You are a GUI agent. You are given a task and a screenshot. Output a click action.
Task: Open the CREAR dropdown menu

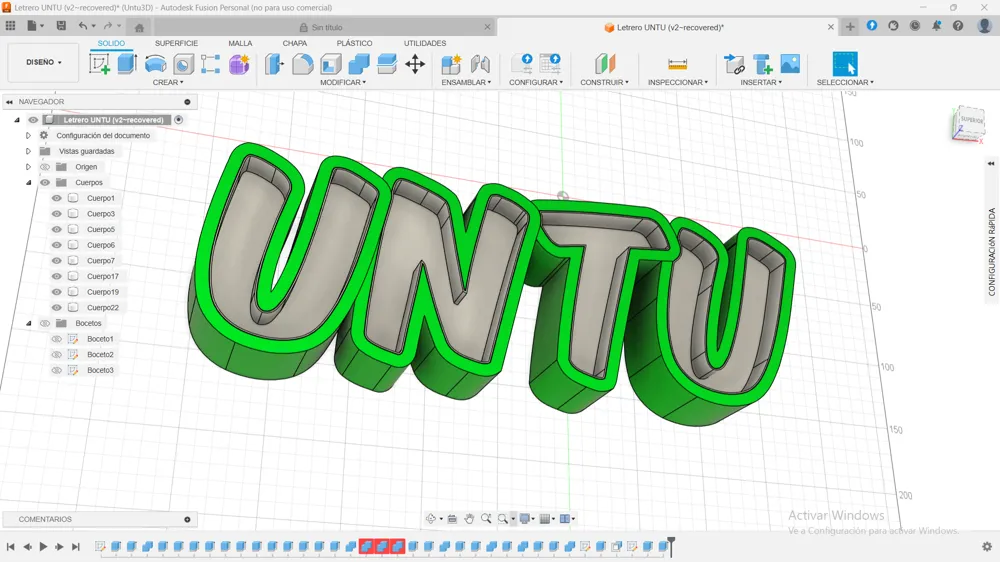point(168,82)
